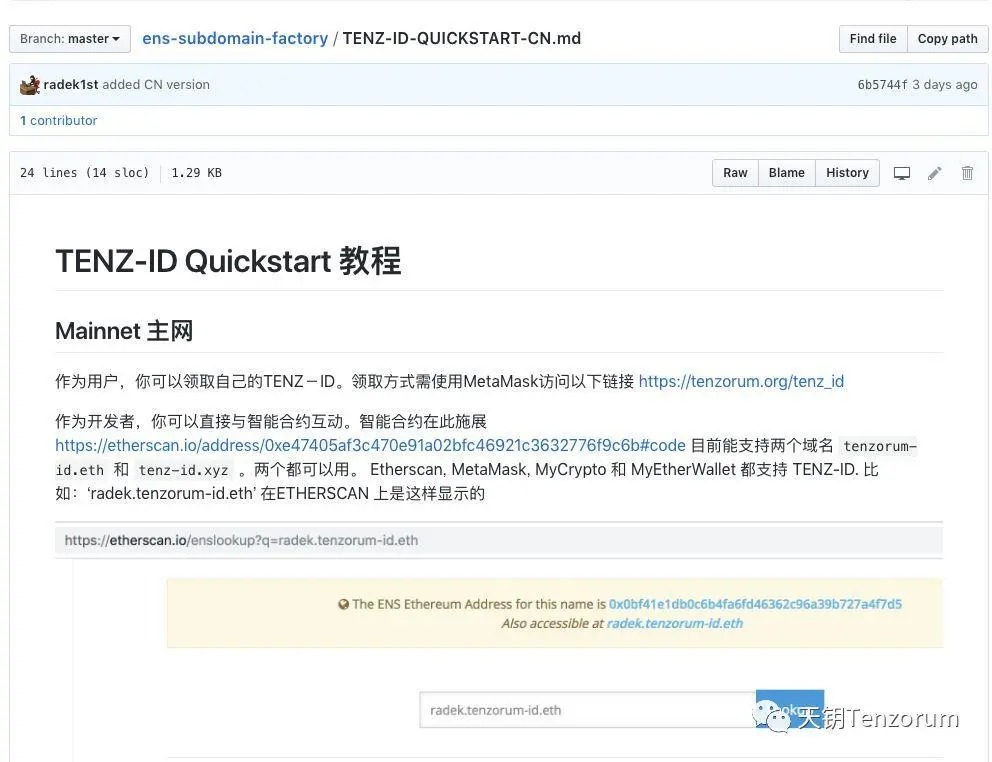Open the tenzorum.org/tenz_id link
The image size is (992, 762).
point(741,382)
